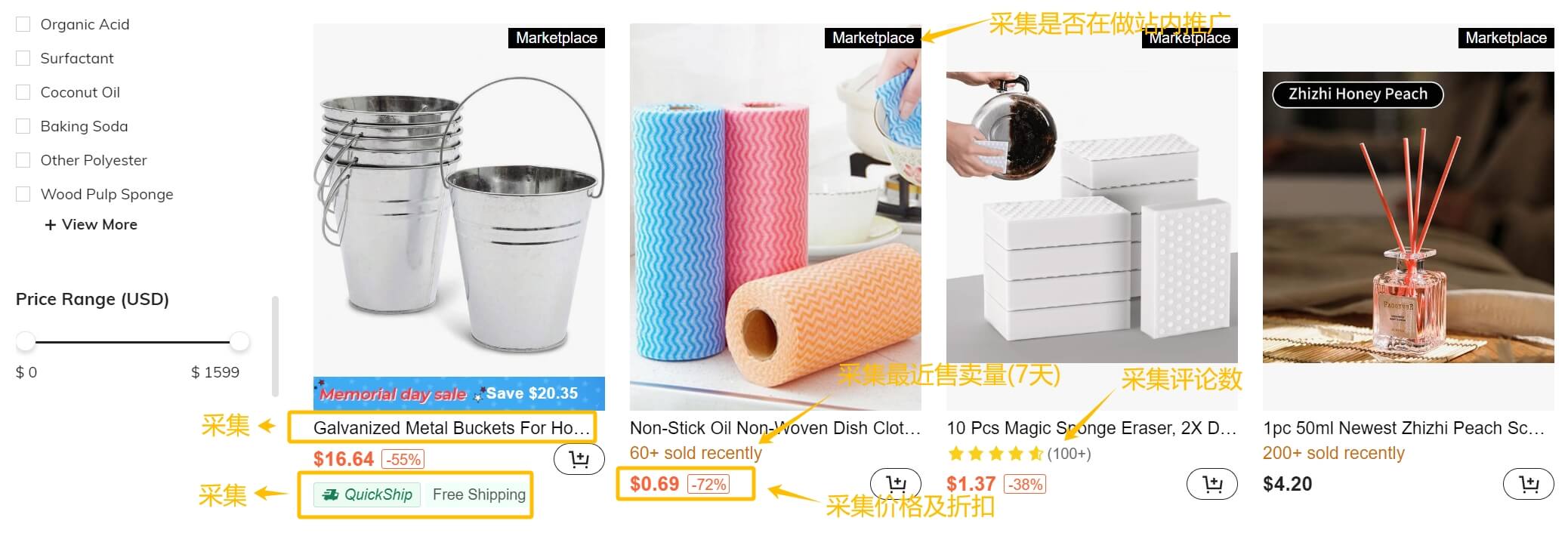
Task: Add Zhizhi Peach Scent product to cart
Action: pos(1529,484)
